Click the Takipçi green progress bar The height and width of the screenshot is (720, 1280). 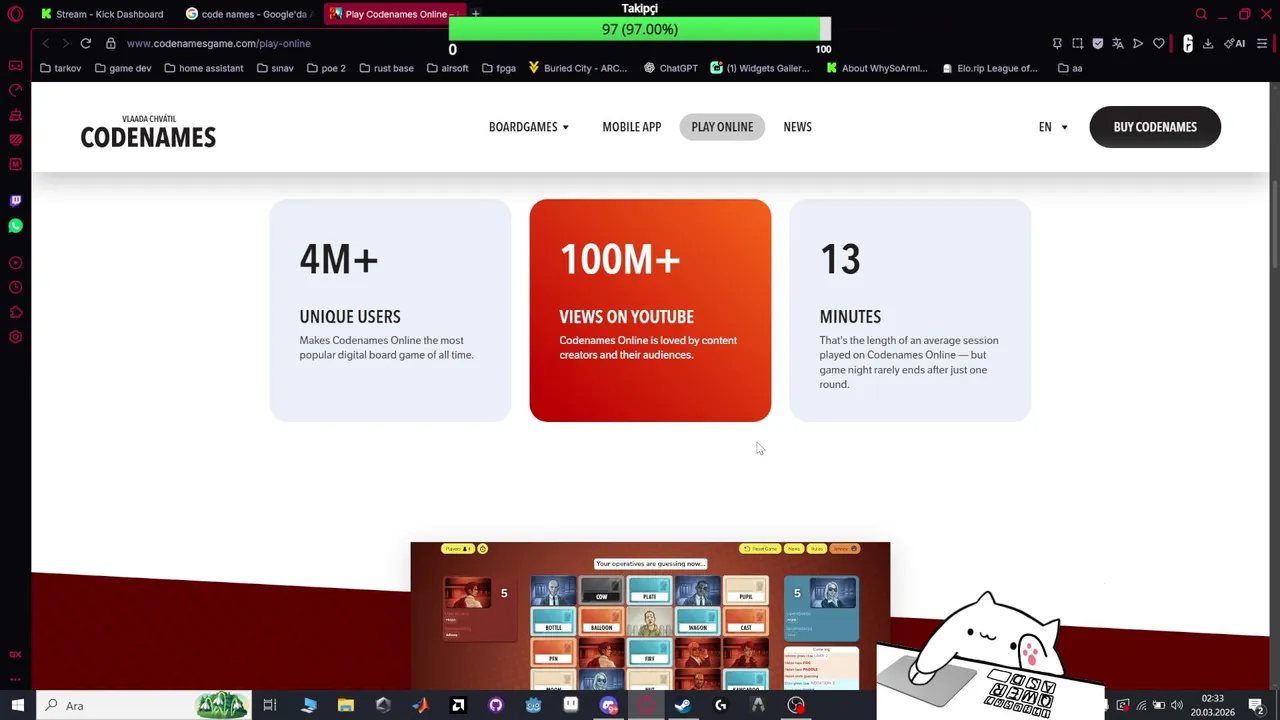640,29
